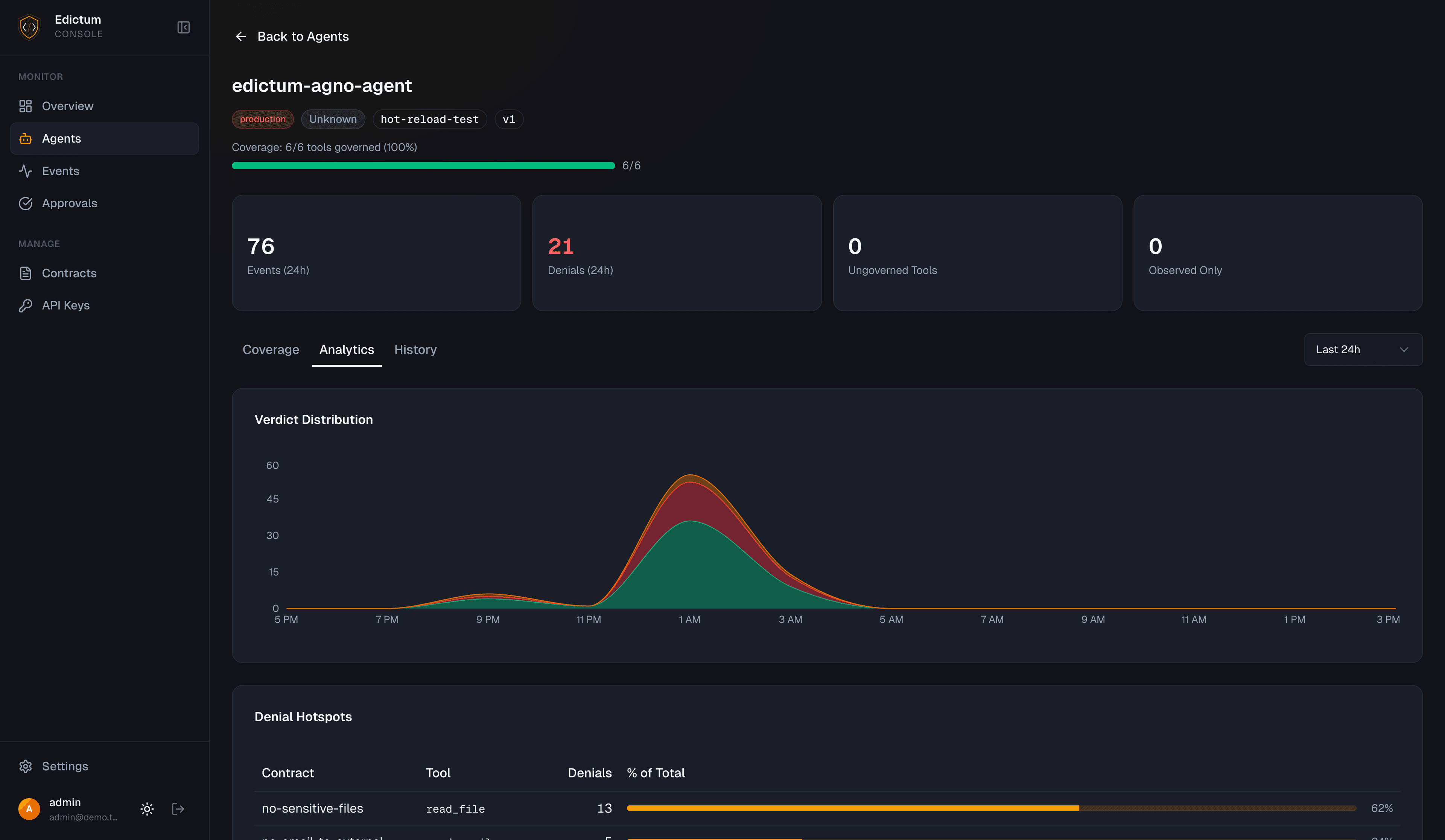The width and height of the screenshot is (1445, 840).
Task: Toggle light theme with the sun icon
Action: 147,809
